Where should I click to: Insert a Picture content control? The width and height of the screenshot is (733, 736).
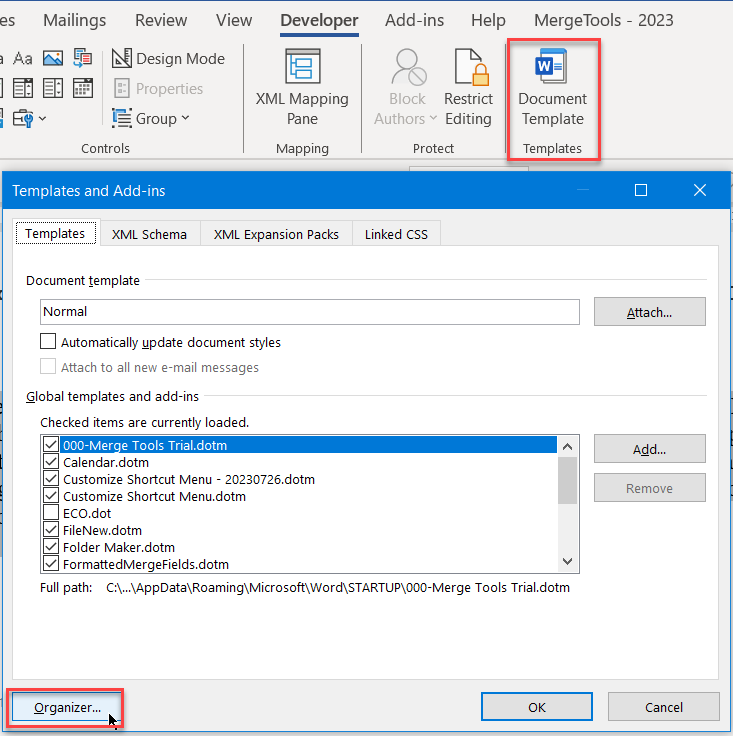point(53,59)
